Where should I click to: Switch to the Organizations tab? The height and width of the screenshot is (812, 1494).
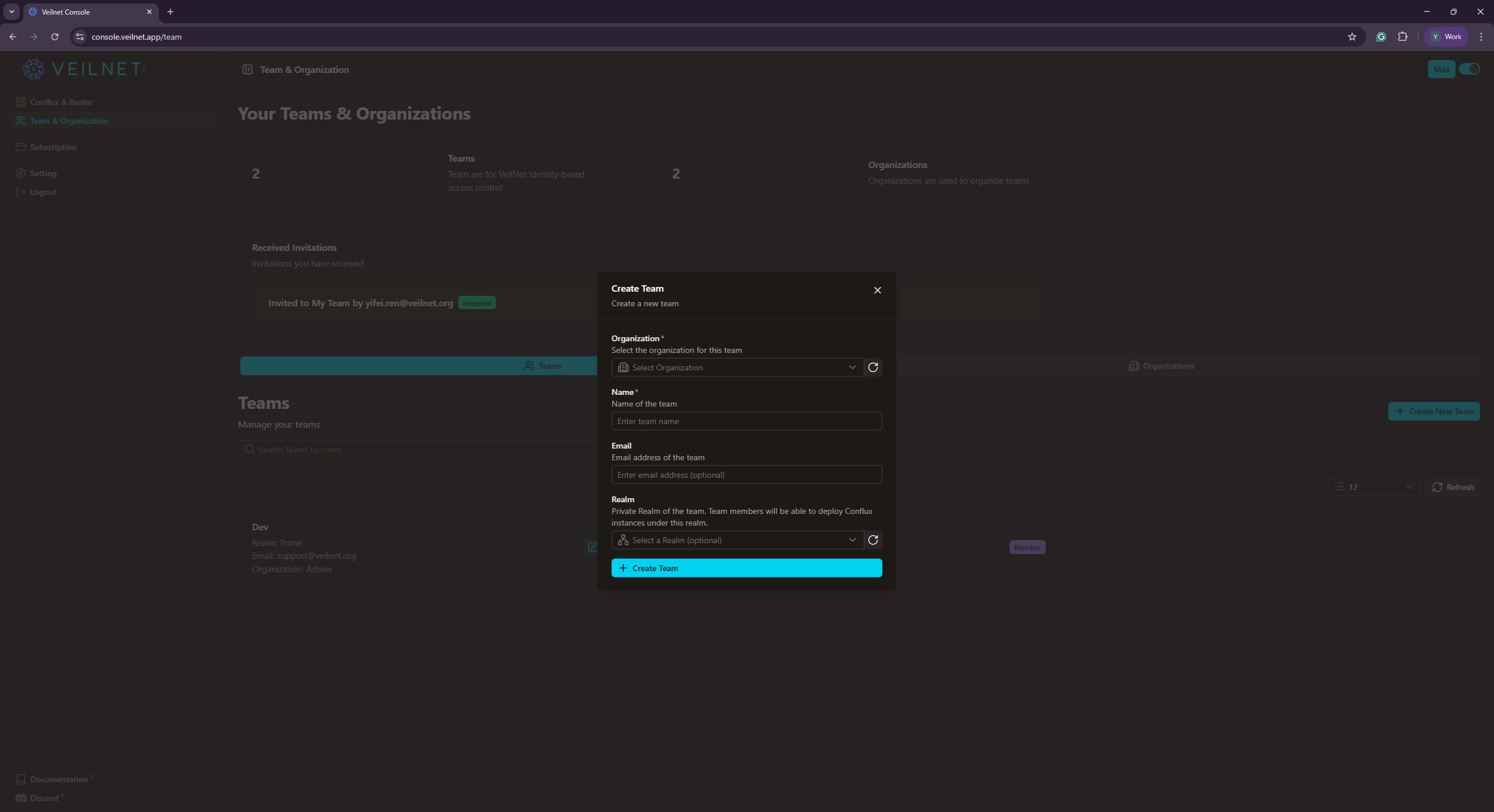pos(1161,366)
